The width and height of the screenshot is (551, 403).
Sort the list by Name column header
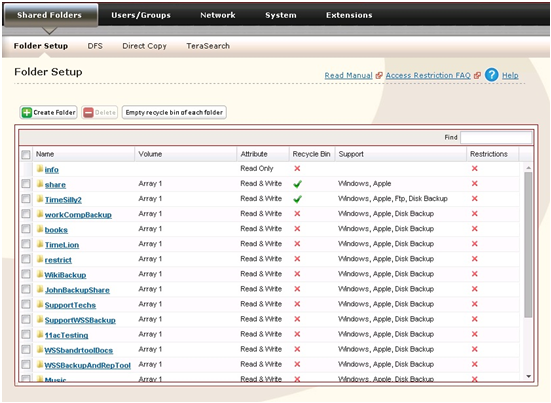[45, 154]
